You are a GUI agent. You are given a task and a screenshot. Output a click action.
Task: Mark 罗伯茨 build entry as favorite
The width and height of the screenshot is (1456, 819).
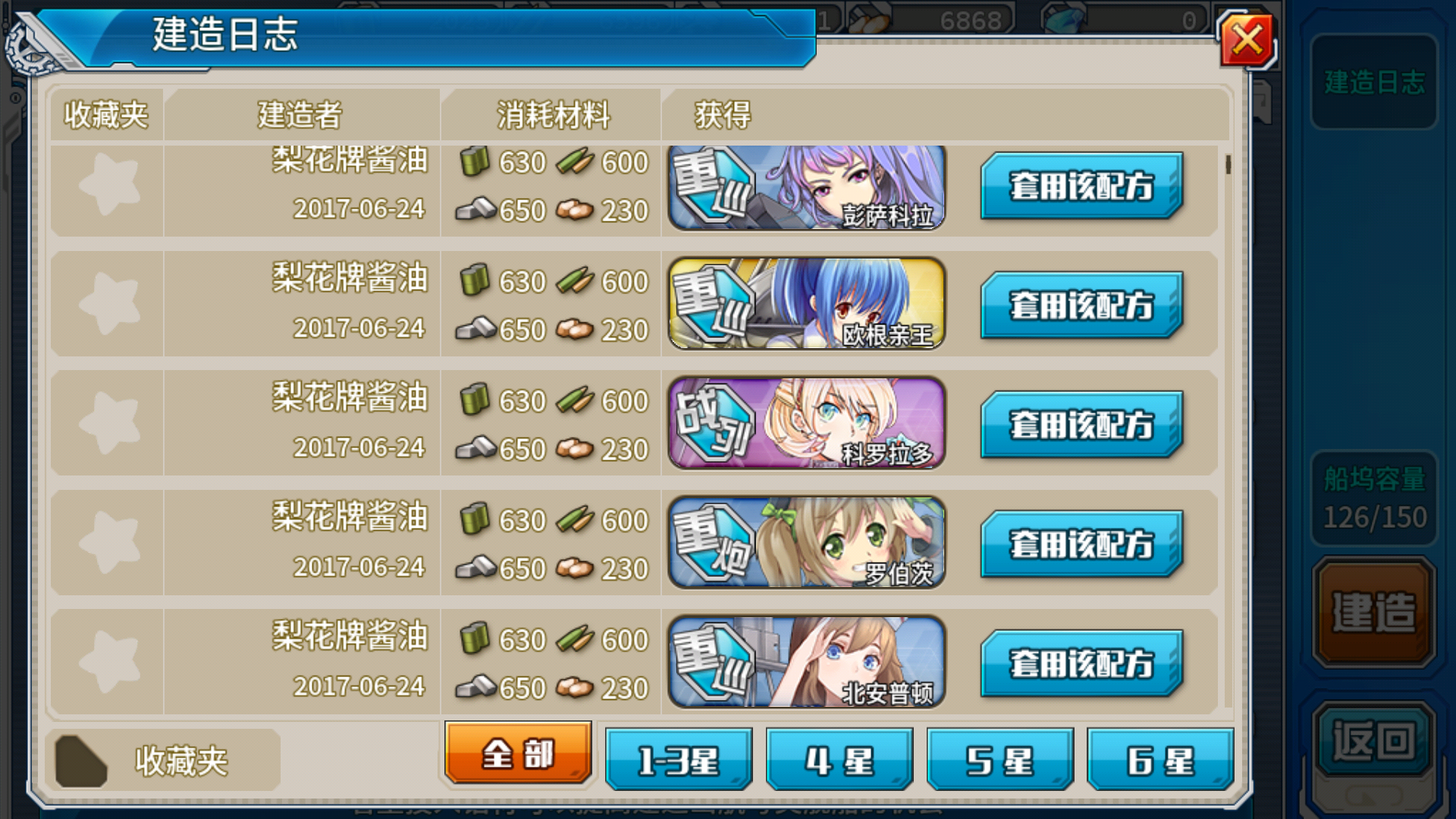109,543
